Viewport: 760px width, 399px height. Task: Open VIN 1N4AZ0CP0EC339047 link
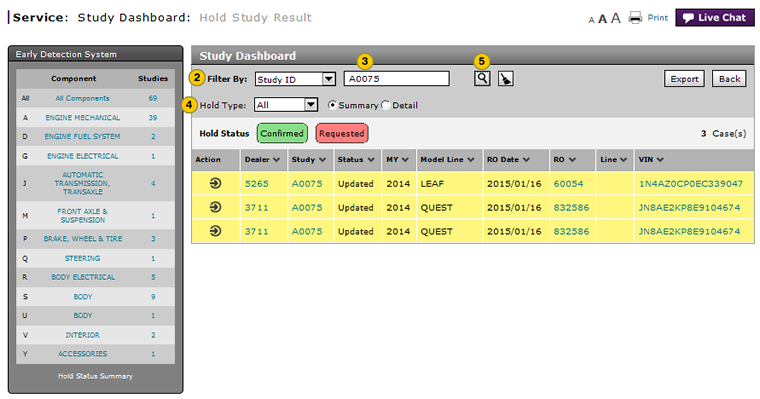pos(691,184)
